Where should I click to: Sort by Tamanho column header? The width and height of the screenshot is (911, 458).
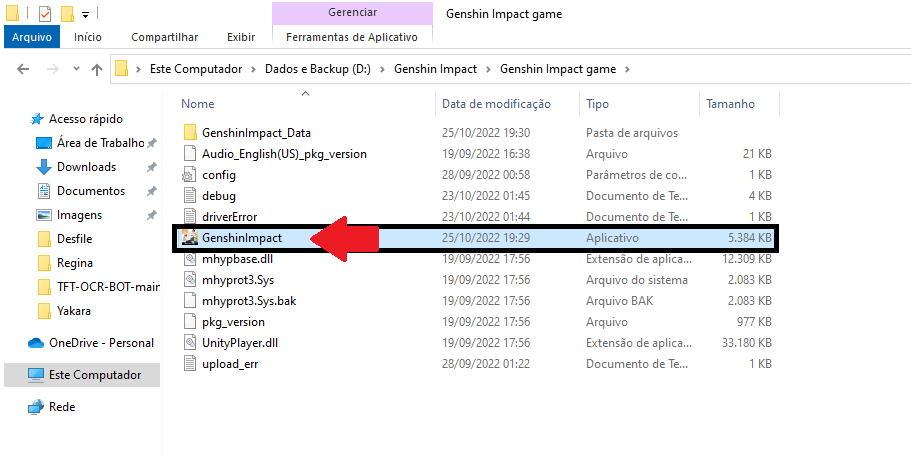point(730,104)
